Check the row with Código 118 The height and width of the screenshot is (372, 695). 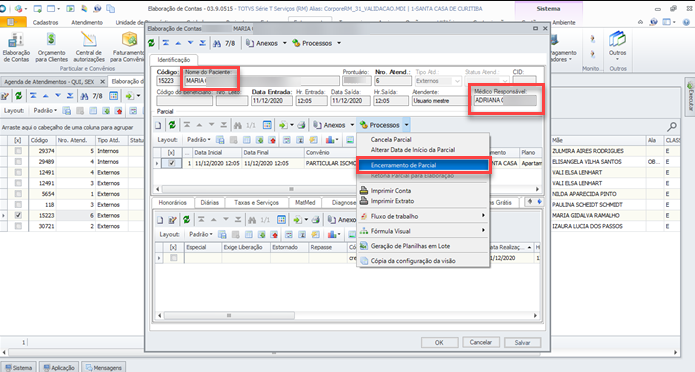18,204
